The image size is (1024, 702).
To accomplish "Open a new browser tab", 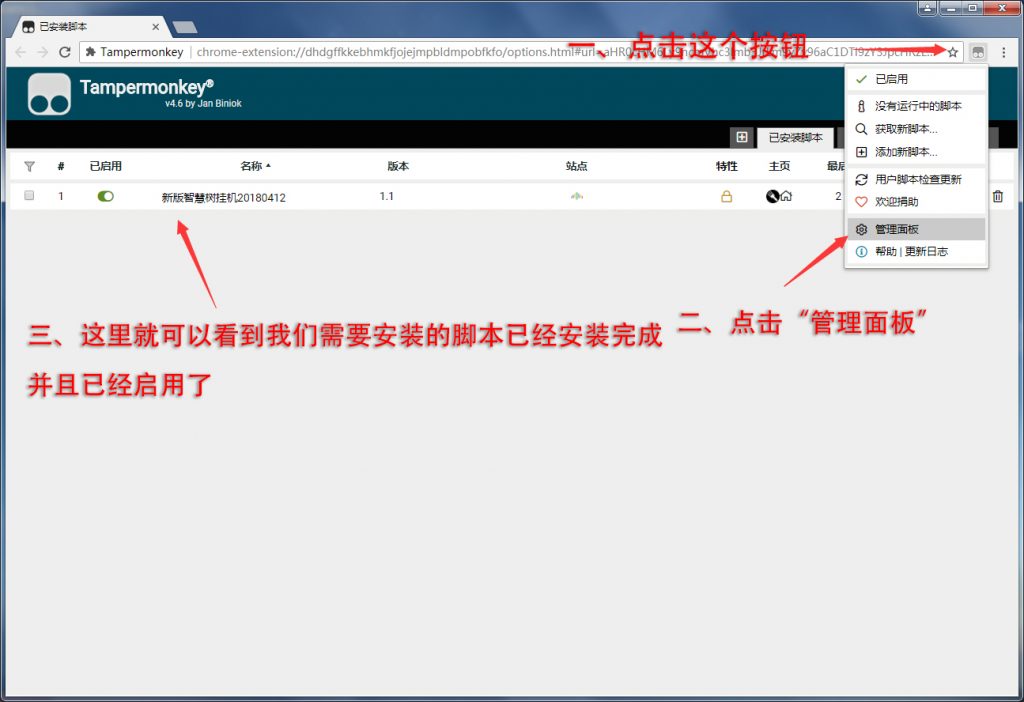I will (x=185, y=27).
